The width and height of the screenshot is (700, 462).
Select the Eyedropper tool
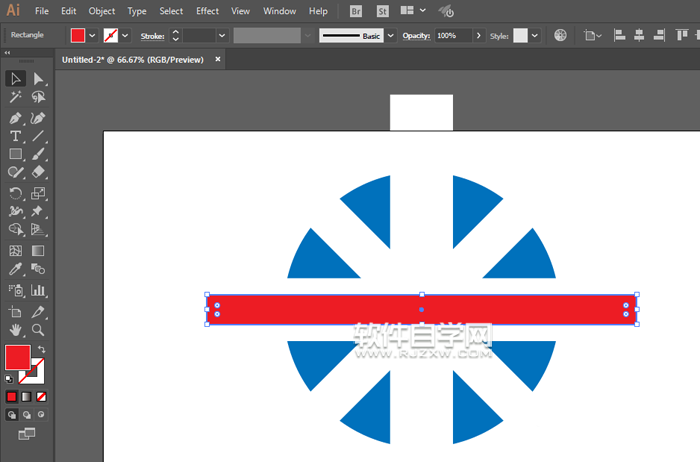[16, 270]
